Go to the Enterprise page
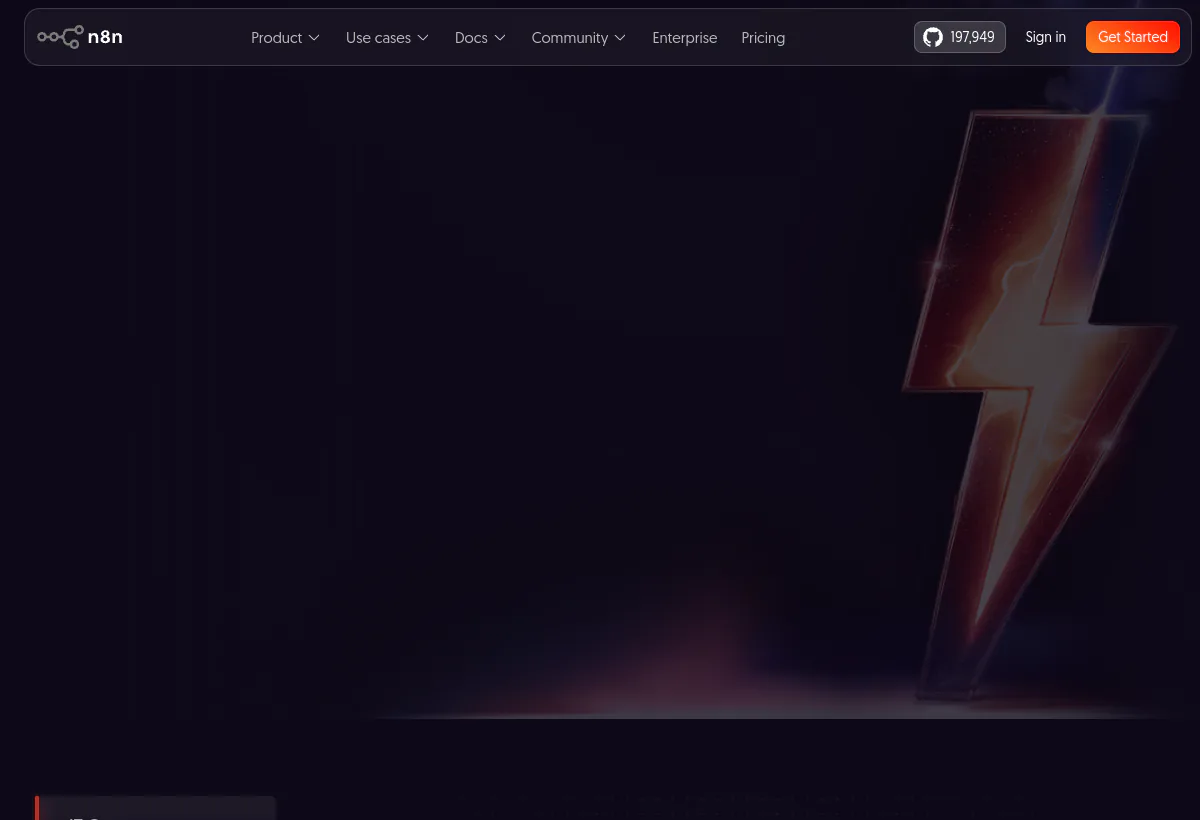 pos(685,37)
